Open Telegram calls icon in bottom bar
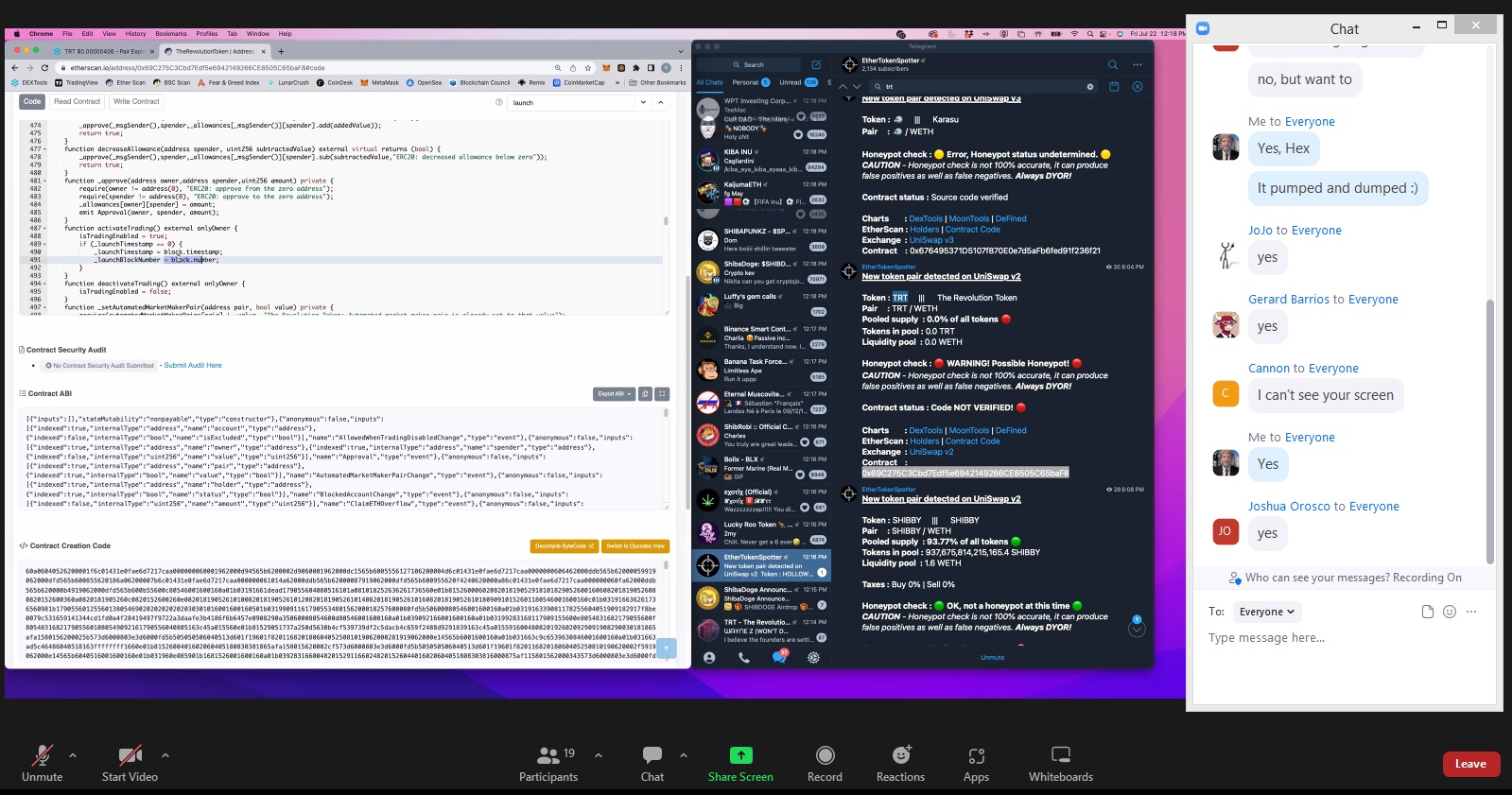 (744, 657)
